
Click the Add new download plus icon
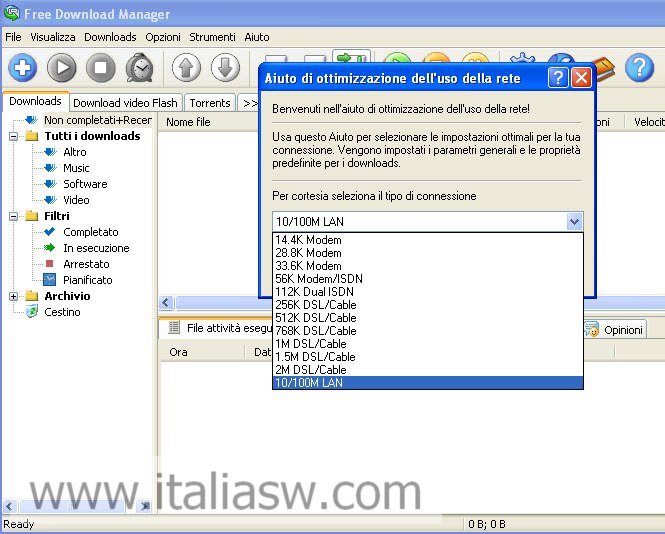[x=22, y=67]
